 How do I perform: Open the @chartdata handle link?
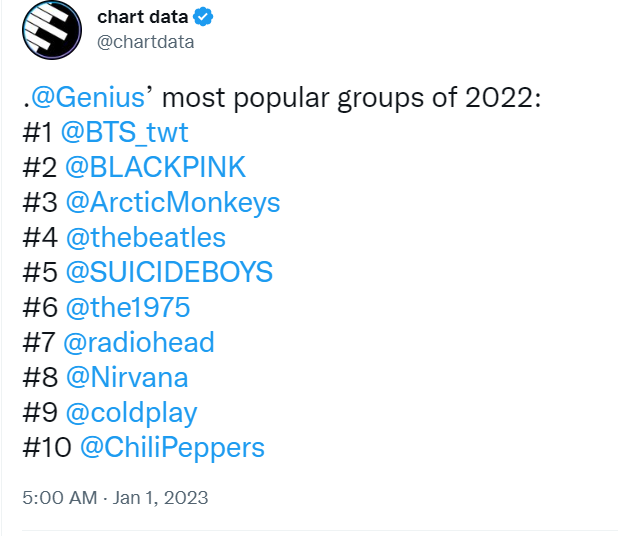(146, 42)
